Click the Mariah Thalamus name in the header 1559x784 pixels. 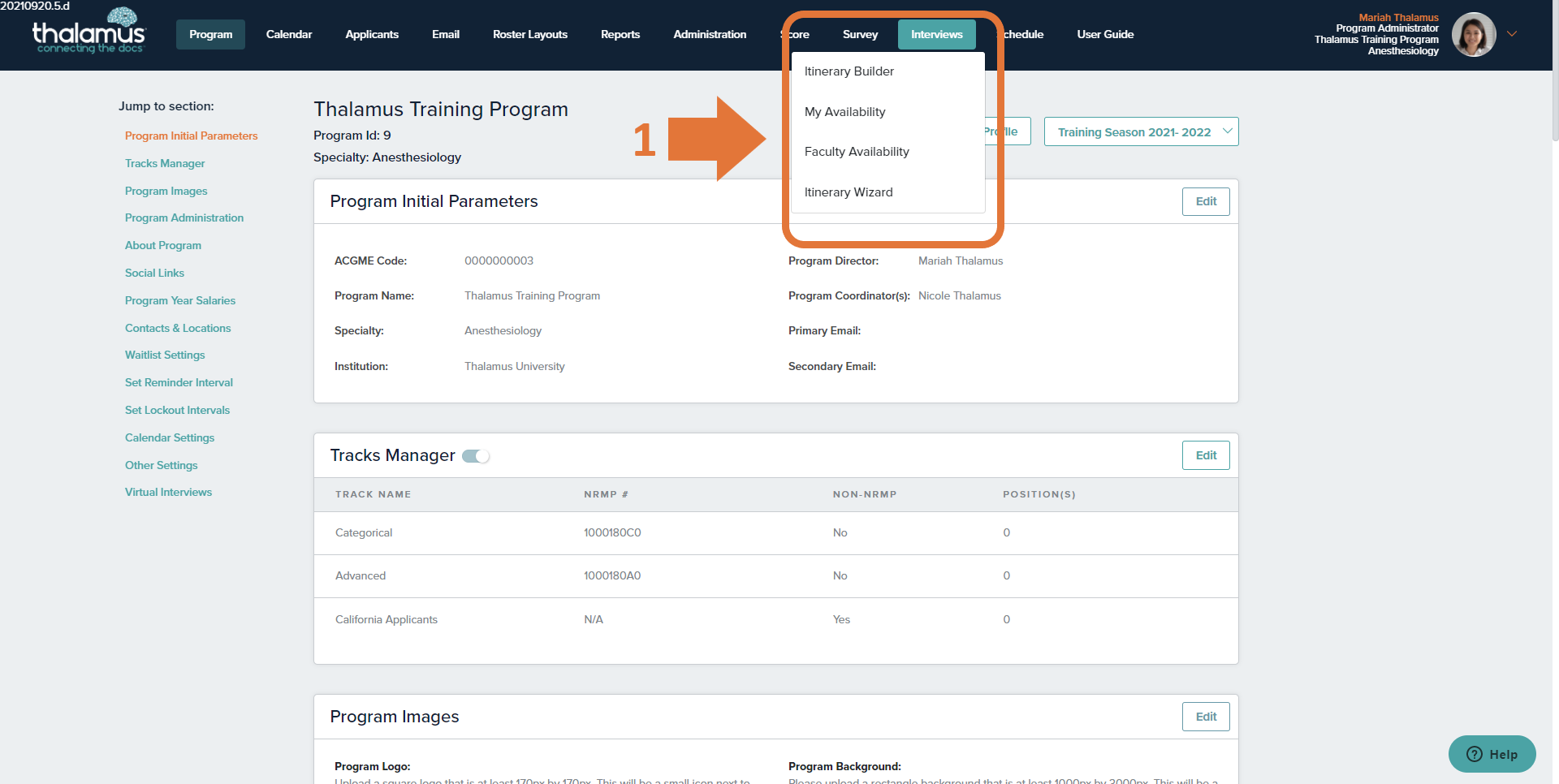point(1398,18)
